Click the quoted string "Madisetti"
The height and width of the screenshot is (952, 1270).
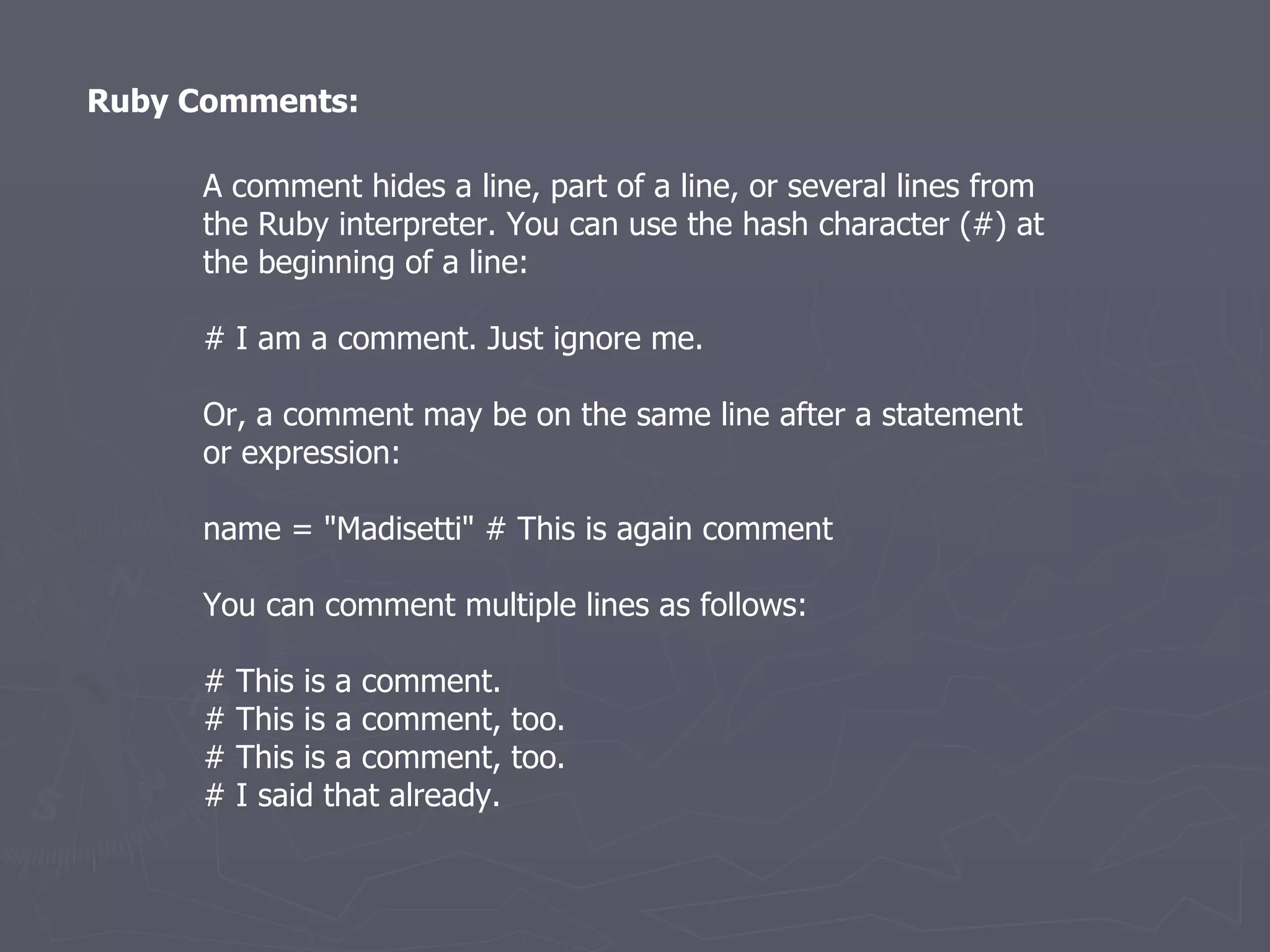[399, 529]
